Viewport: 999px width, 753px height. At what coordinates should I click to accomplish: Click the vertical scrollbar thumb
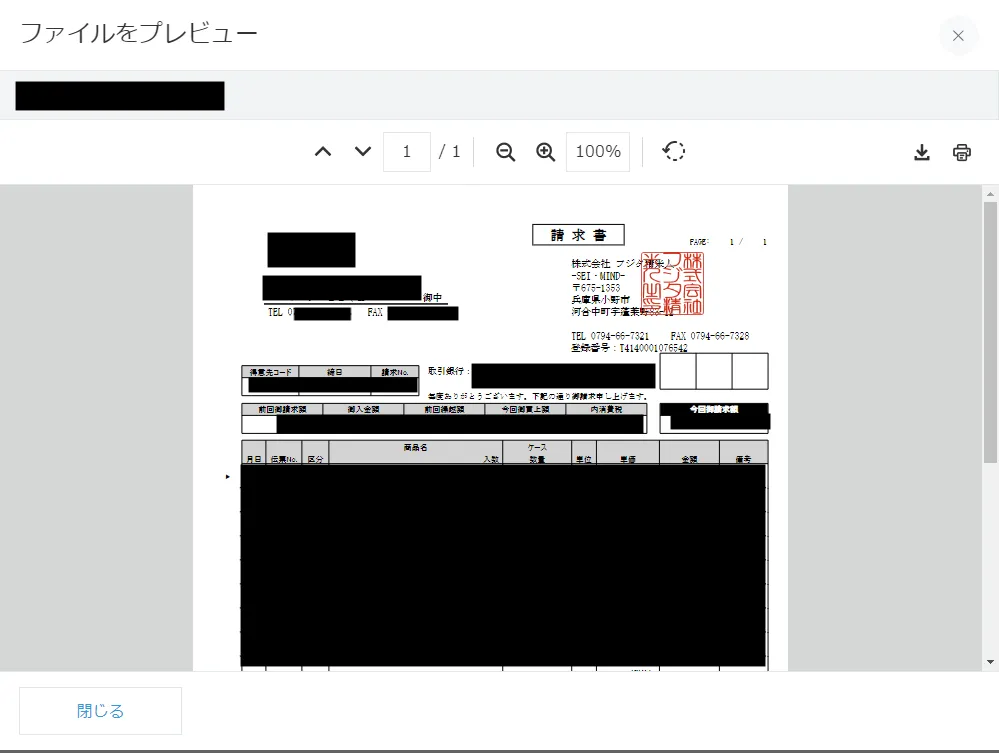[990, 330]
